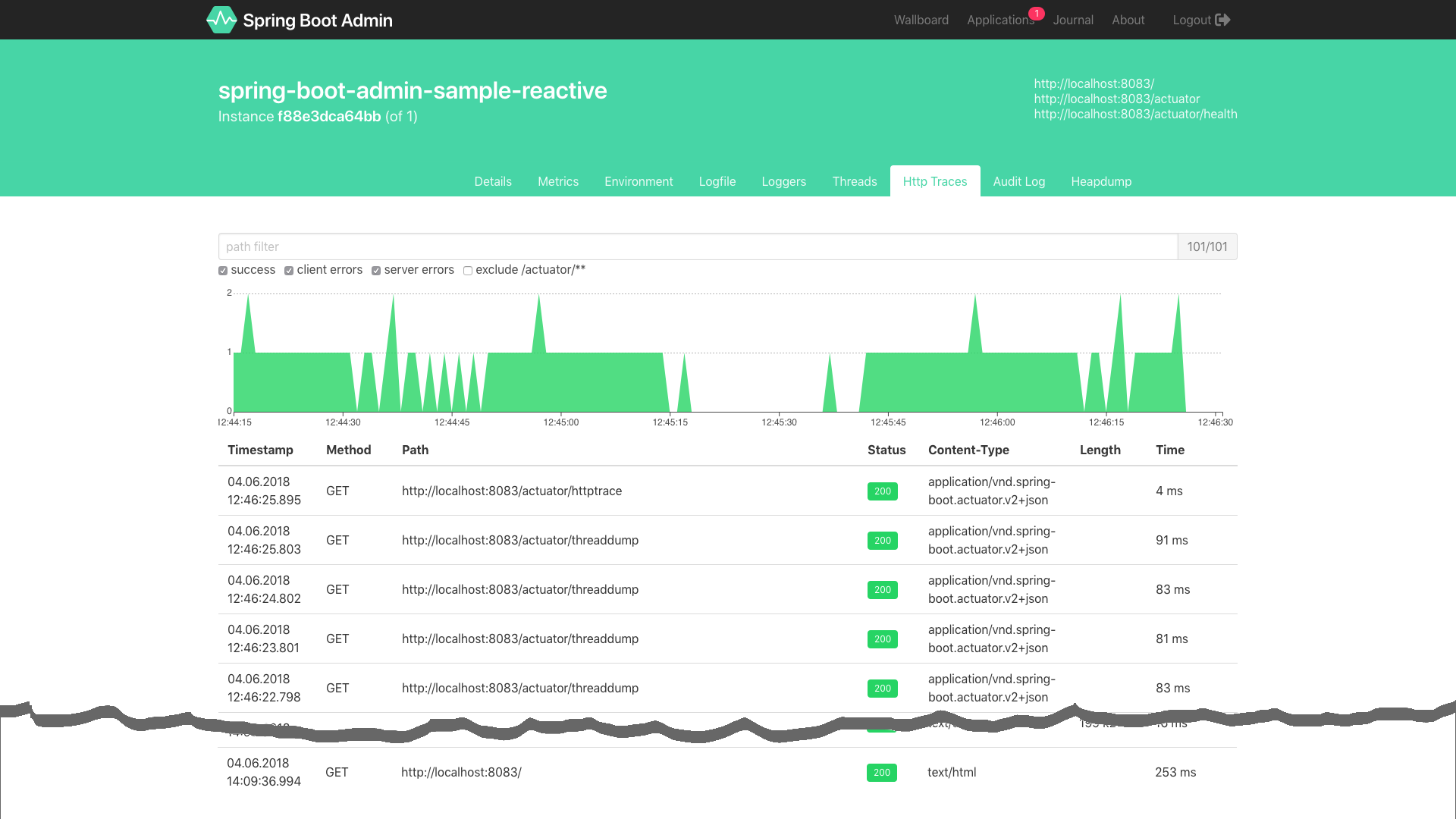Click the Logout icon button
Viewport: 1456px width, 819px height.
tap(1223, 19)
